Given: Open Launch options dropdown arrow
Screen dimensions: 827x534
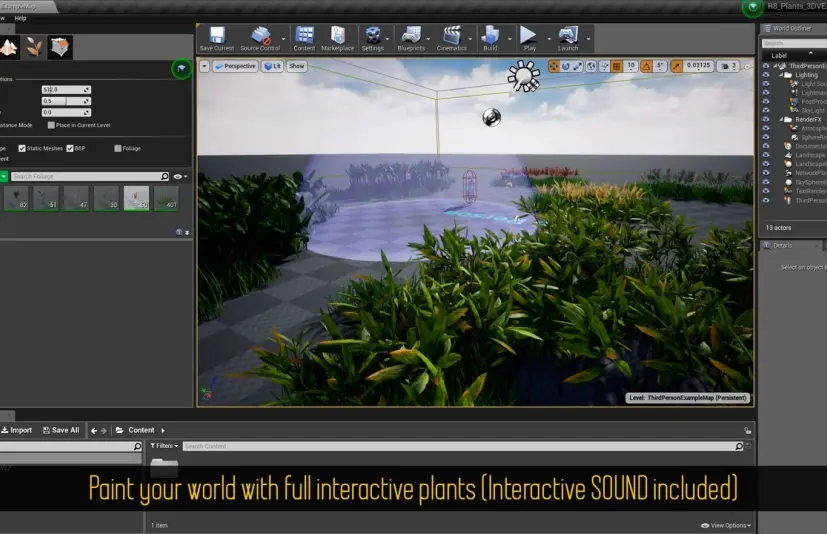Looking at the screenshot, I should (589, 39).
